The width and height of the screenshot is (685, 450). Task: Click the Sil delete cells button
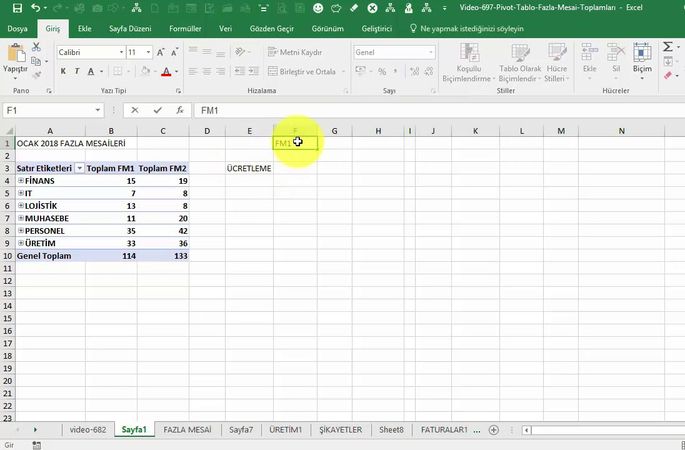click(x=616, y=62)
